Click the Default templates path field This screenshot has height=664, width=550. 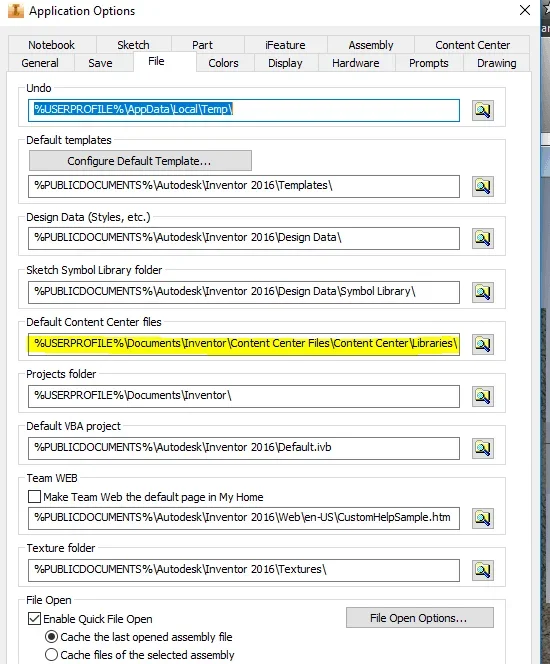tap(244, 186)
